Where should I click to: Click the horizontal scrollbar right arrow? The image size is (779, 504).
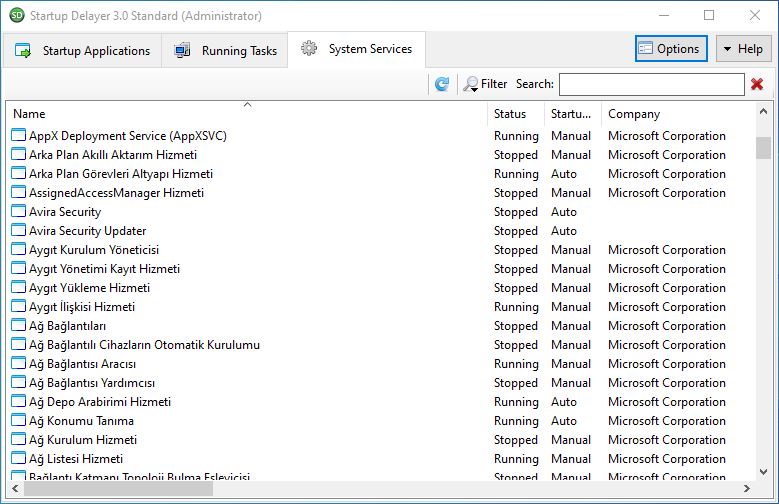point(747,489)
